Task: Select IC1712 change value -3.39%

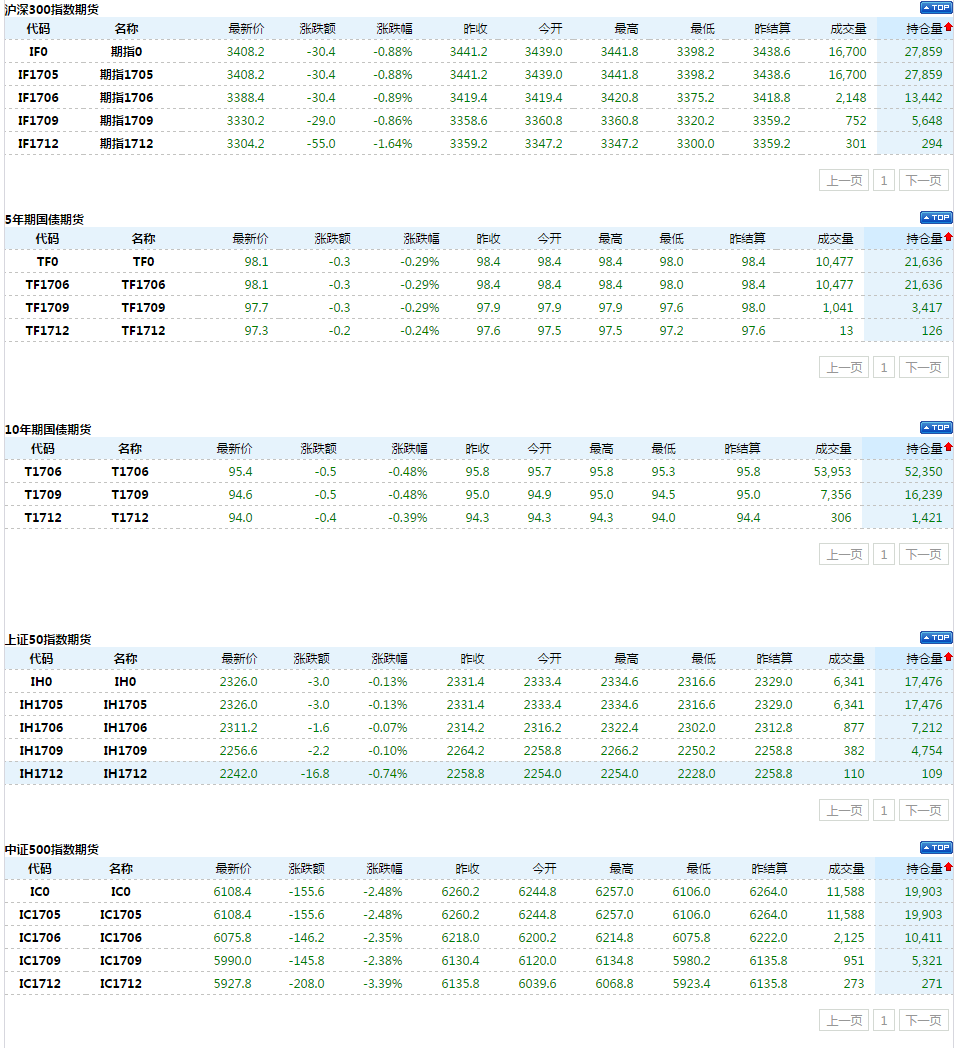Action: 383,984
